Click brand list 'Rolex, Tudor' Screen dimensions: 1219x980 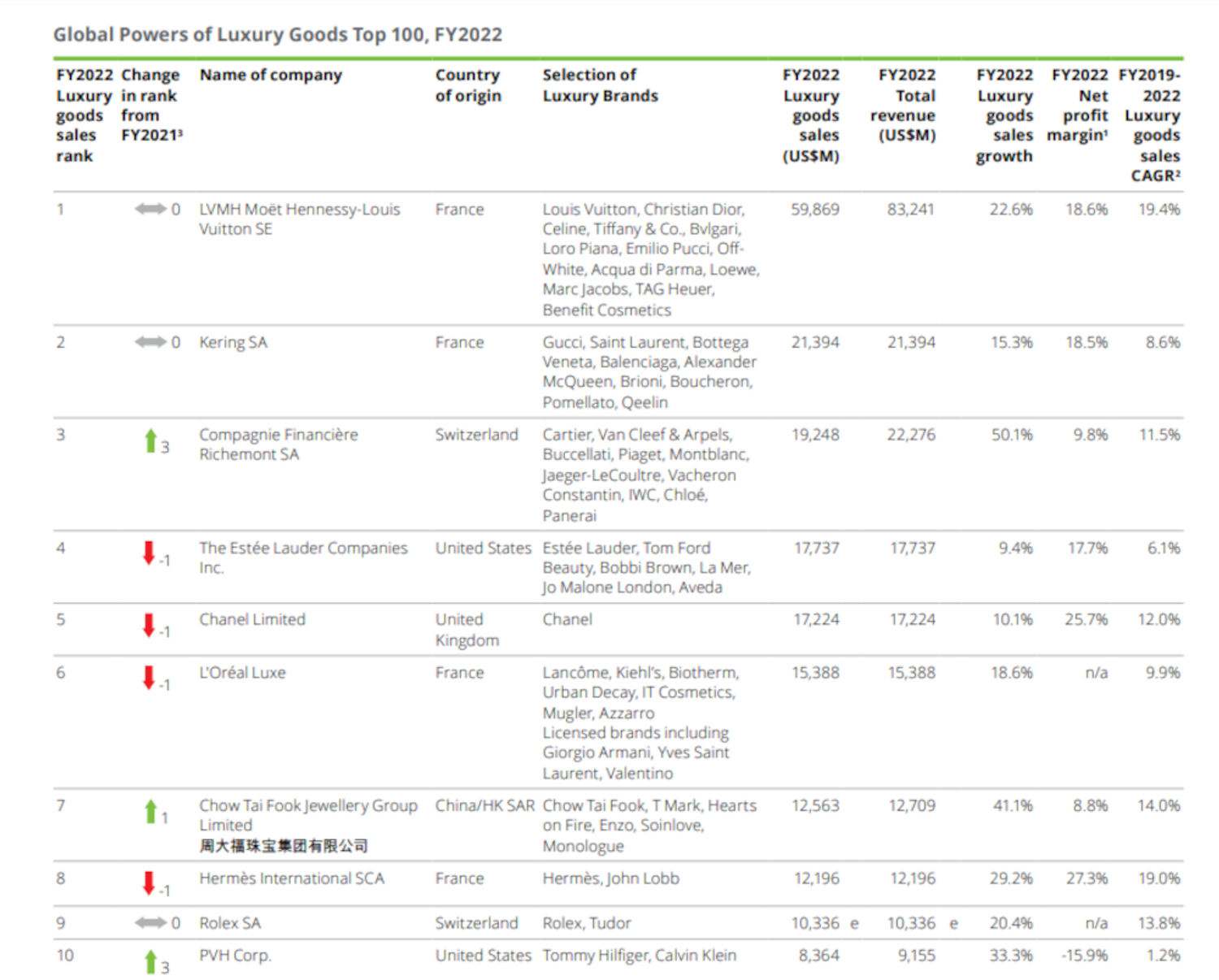(587, 923)
